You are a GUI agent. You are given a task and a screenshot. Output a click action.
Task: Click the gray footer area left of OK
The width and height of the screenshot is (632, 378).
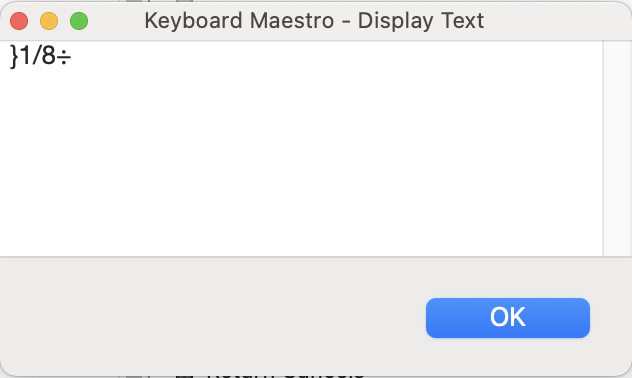click(x=210, y=318)
